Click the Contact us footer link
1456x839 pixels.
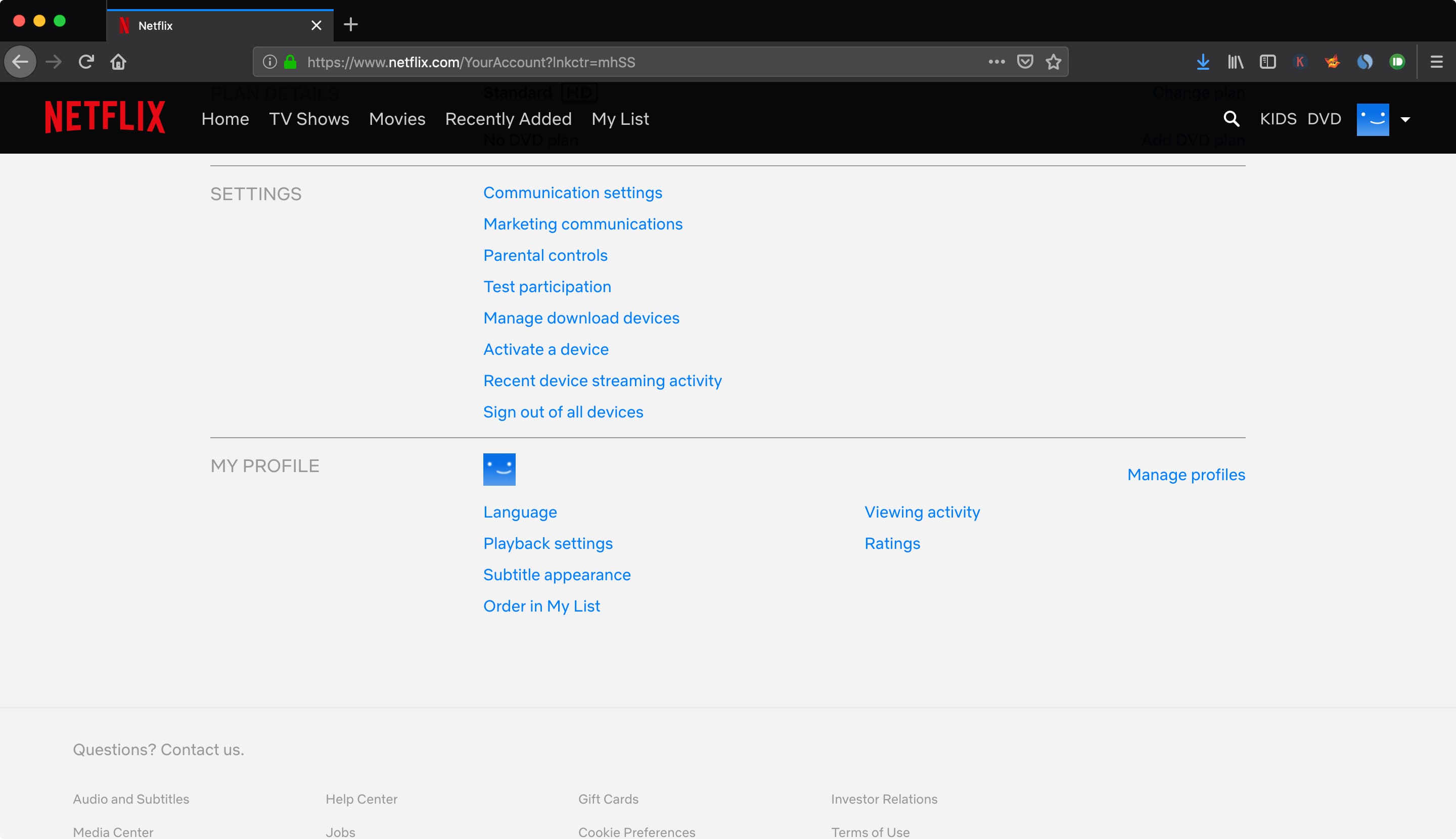(x=202, y=750)
